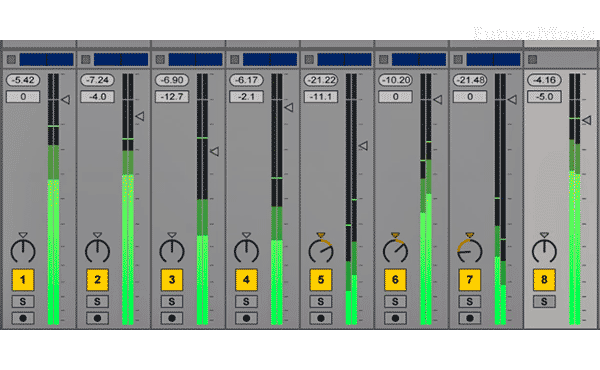This screenshot has width=600, height=370.
Task: Click the -5.42 peak level on track 1
Action: [x=23, y=80]
